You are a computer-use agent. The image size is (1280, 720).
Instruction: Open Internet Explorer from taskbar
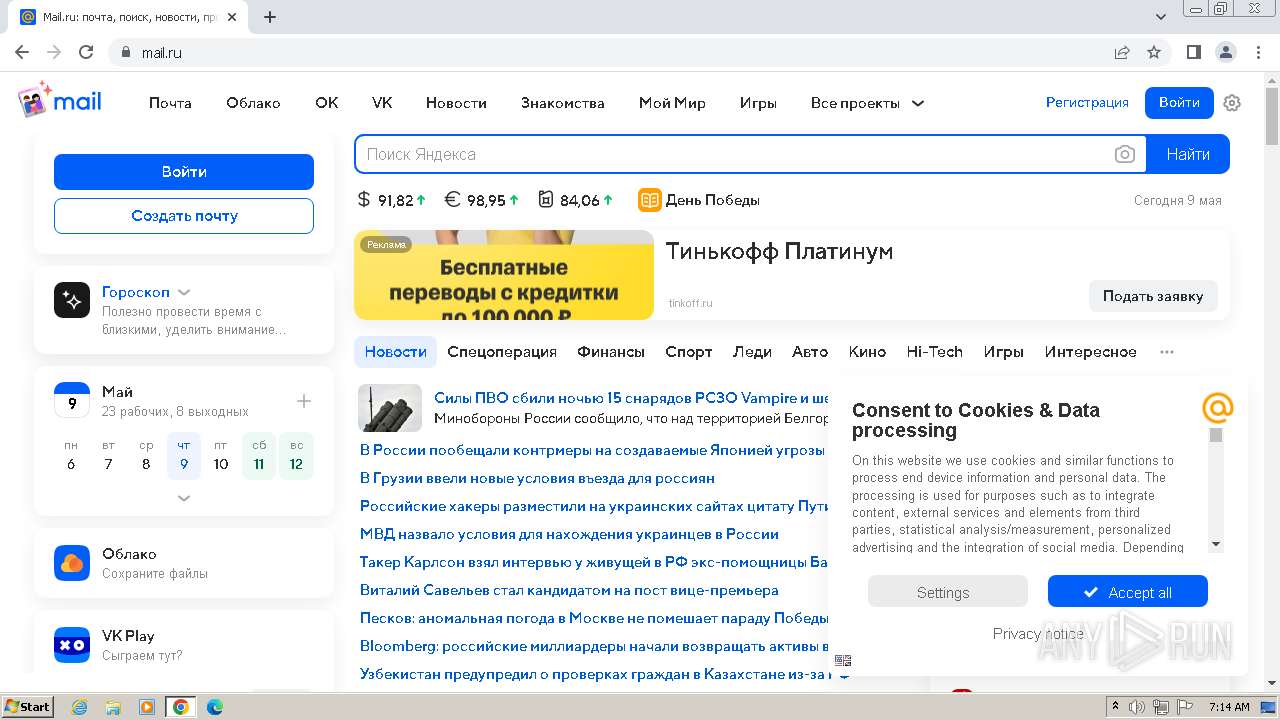[x=79, y=707]
